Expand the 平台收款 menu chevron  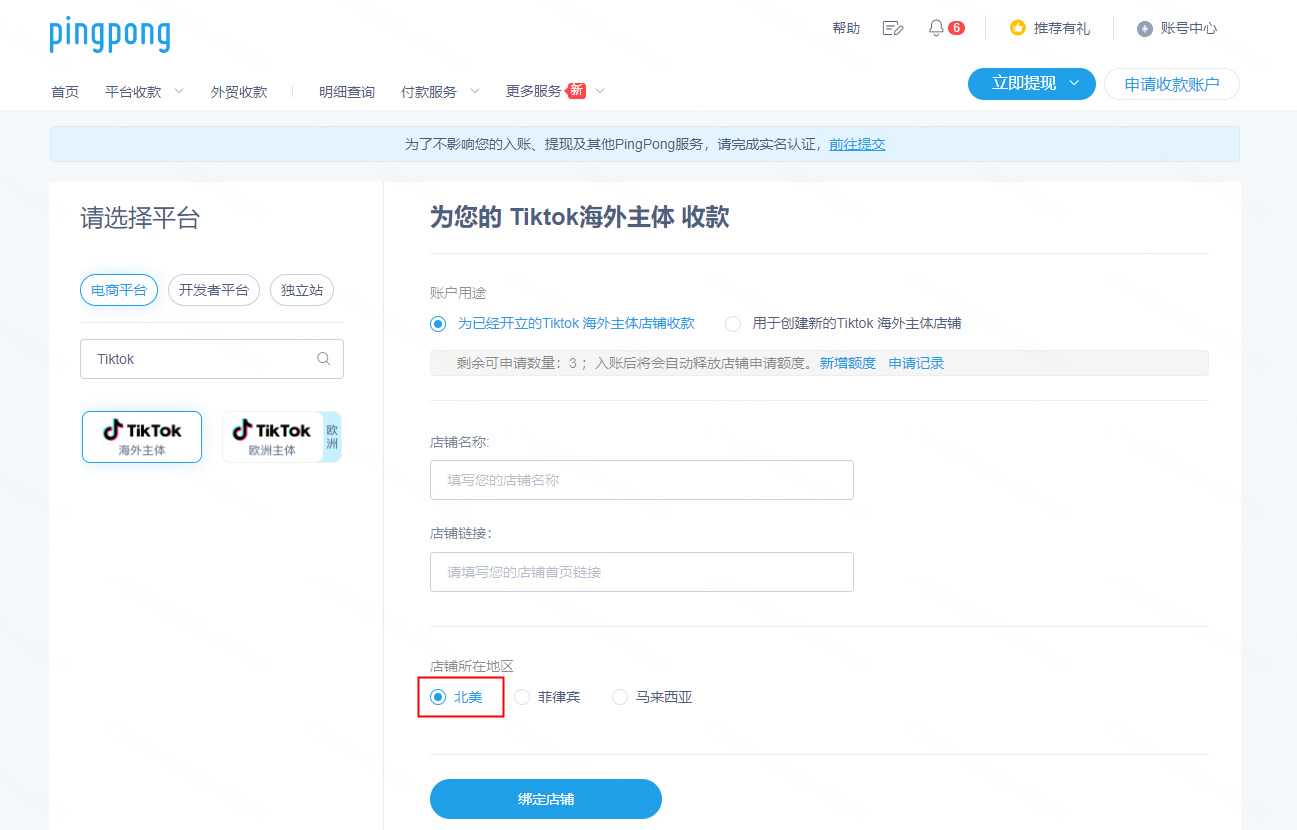click(179, 91)
